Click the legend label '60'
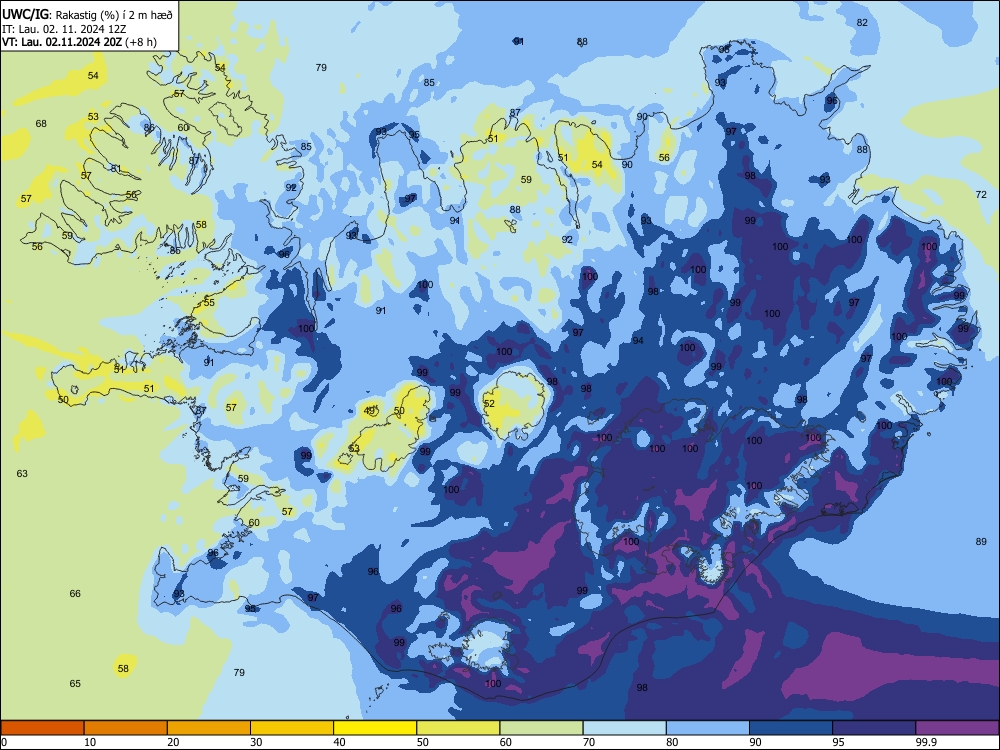This screenshot has width=1000, height=750. pos(506,742)
